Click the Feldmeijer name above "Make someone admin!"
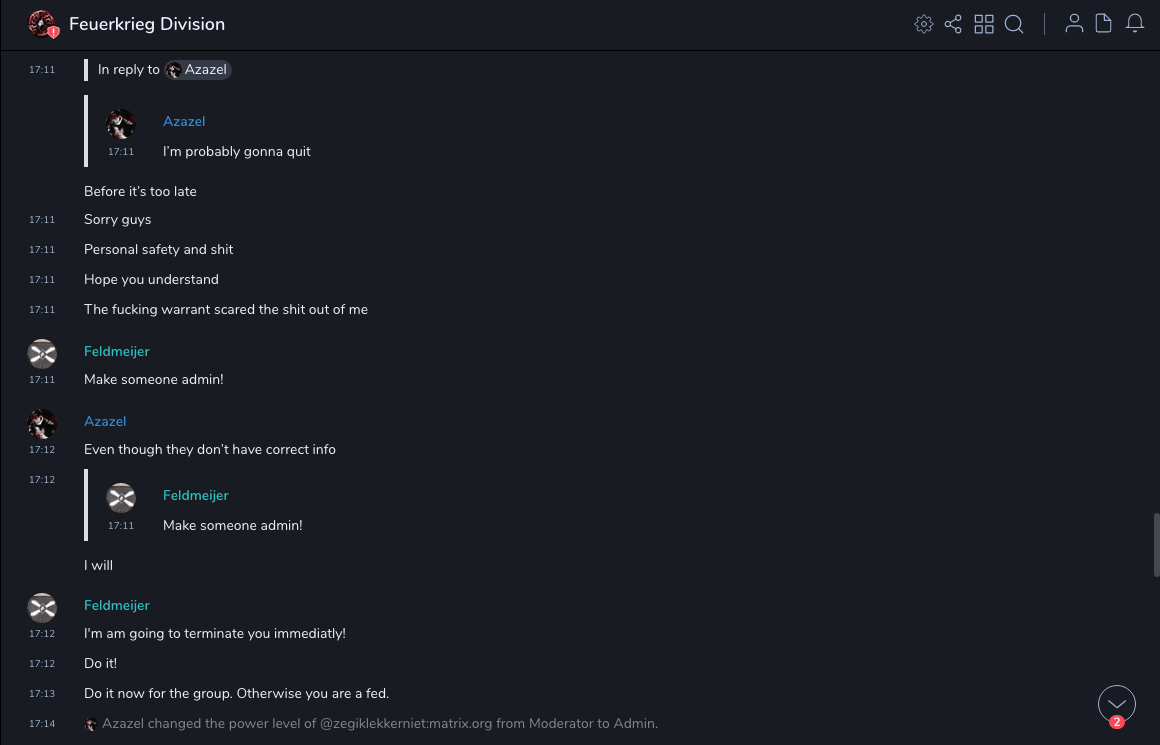Viewport: 1160px width, 745px height. [116, 351]
